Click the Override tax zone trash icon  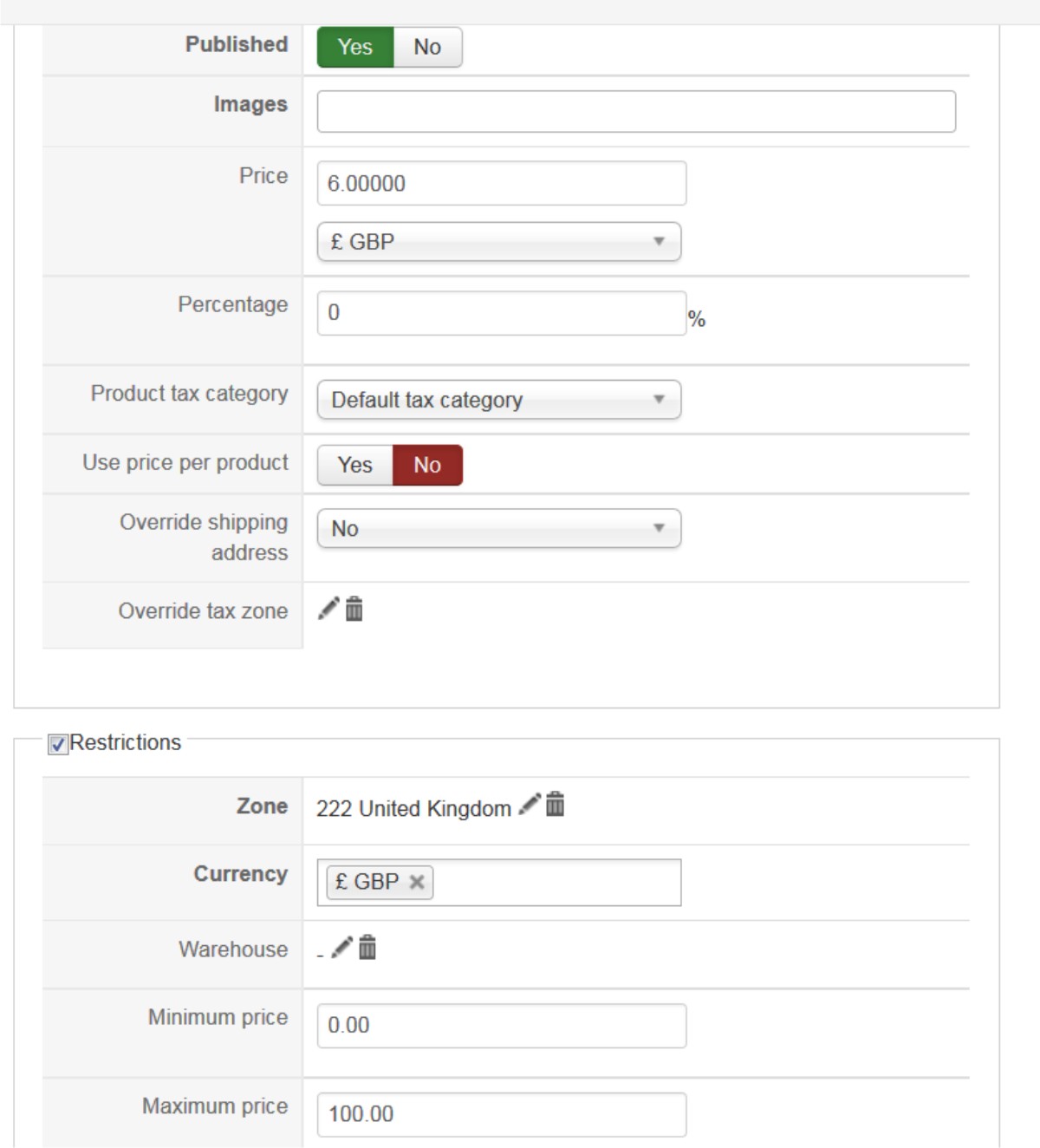pos(354,609)
